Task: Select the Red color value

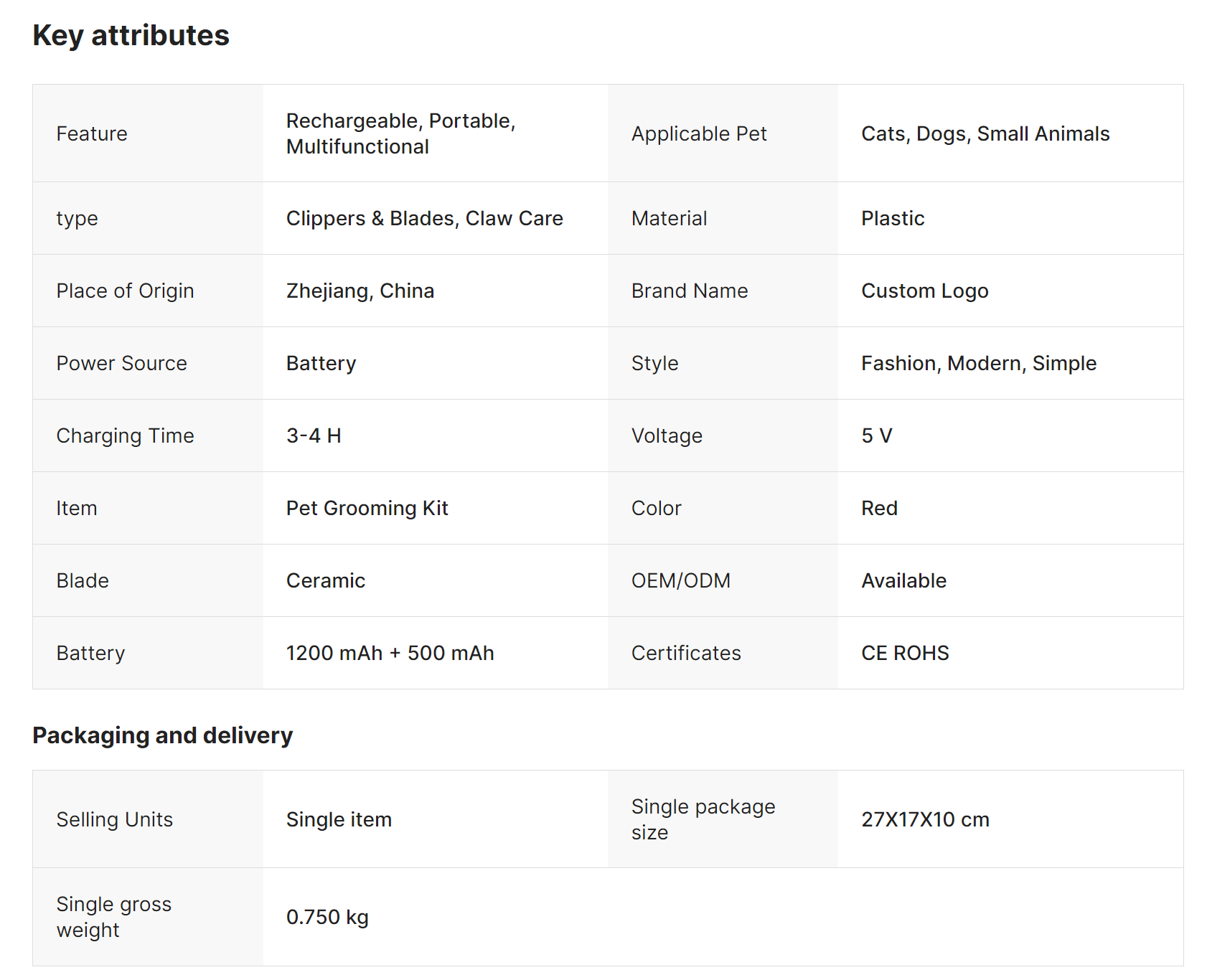Action: [879, 508]
